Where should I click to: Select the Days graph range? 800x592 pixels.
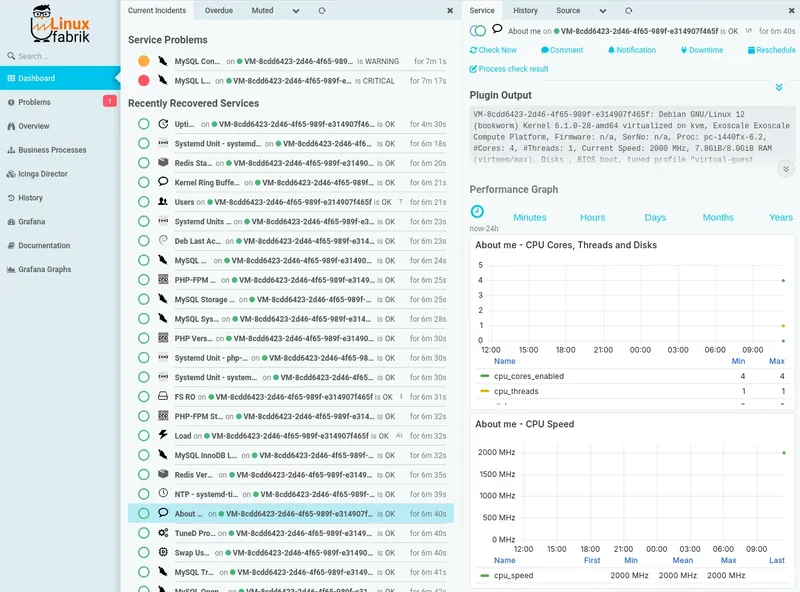(x=655, y=217)
